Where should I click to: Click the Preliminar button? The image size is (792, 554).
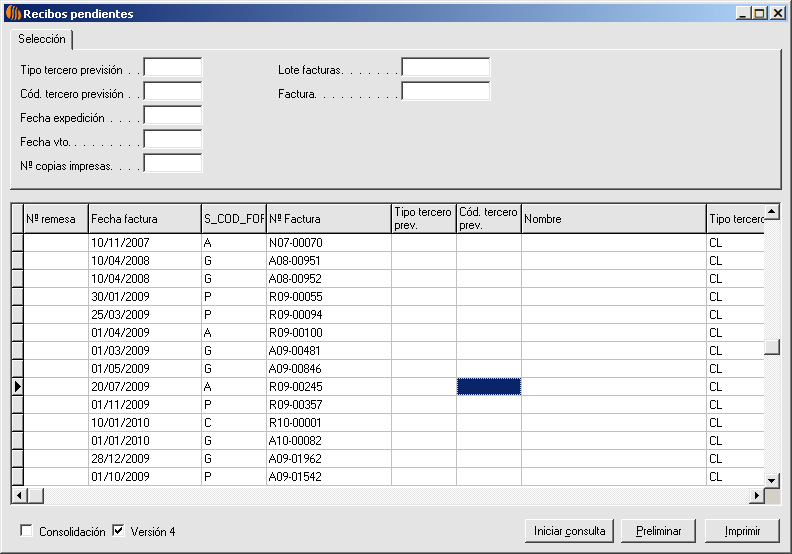tap(658, 531)
